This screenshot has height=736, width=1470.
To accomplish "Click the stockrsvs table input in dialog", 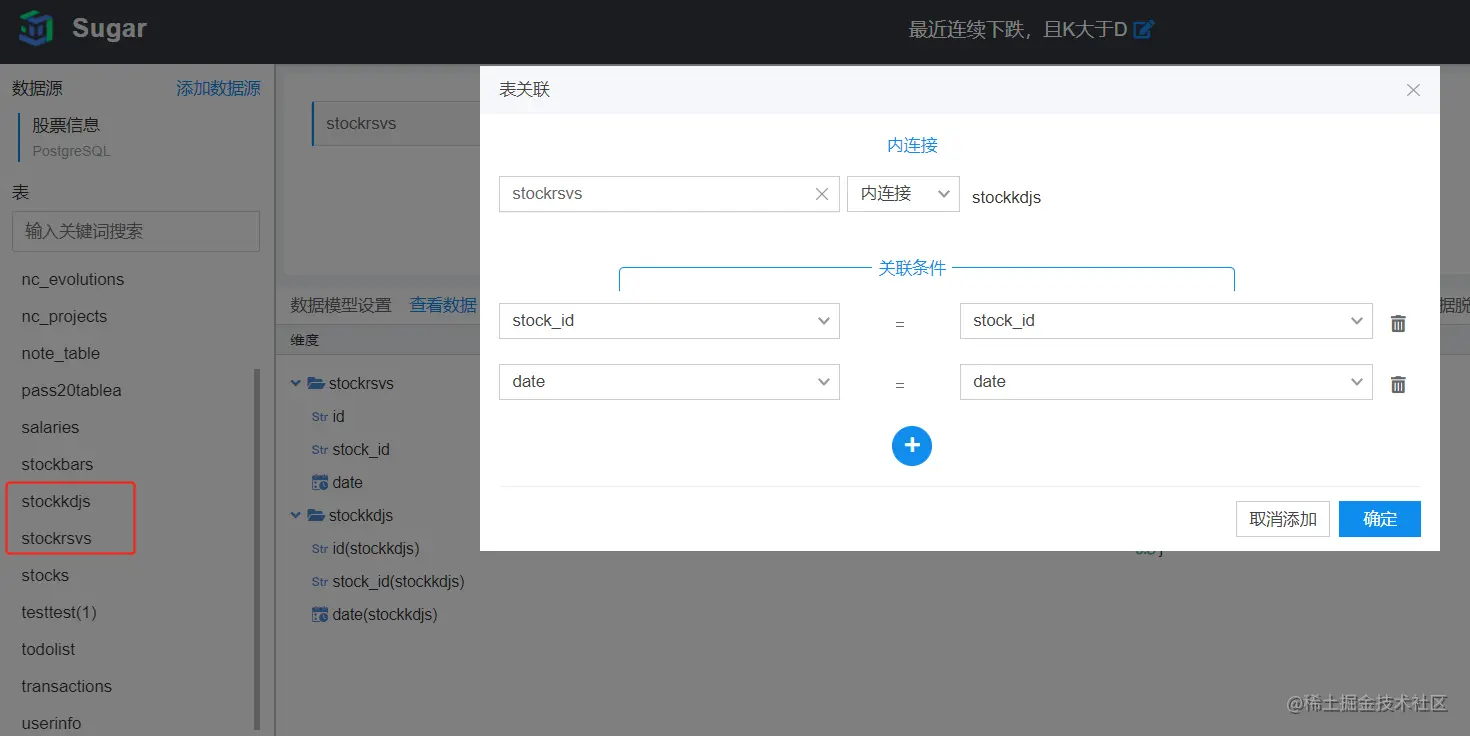I will click(x=669, y=194).
